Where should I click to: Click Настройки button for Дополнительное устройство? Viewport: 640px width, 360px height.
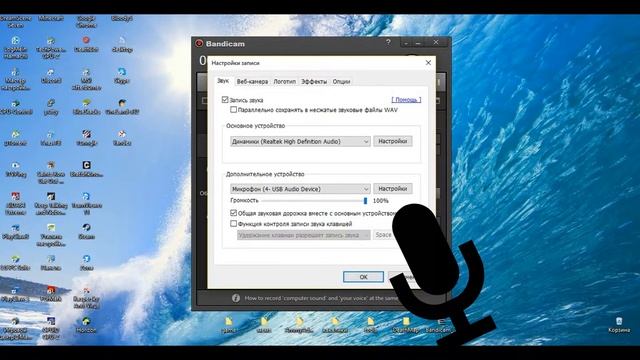(393, 189)
